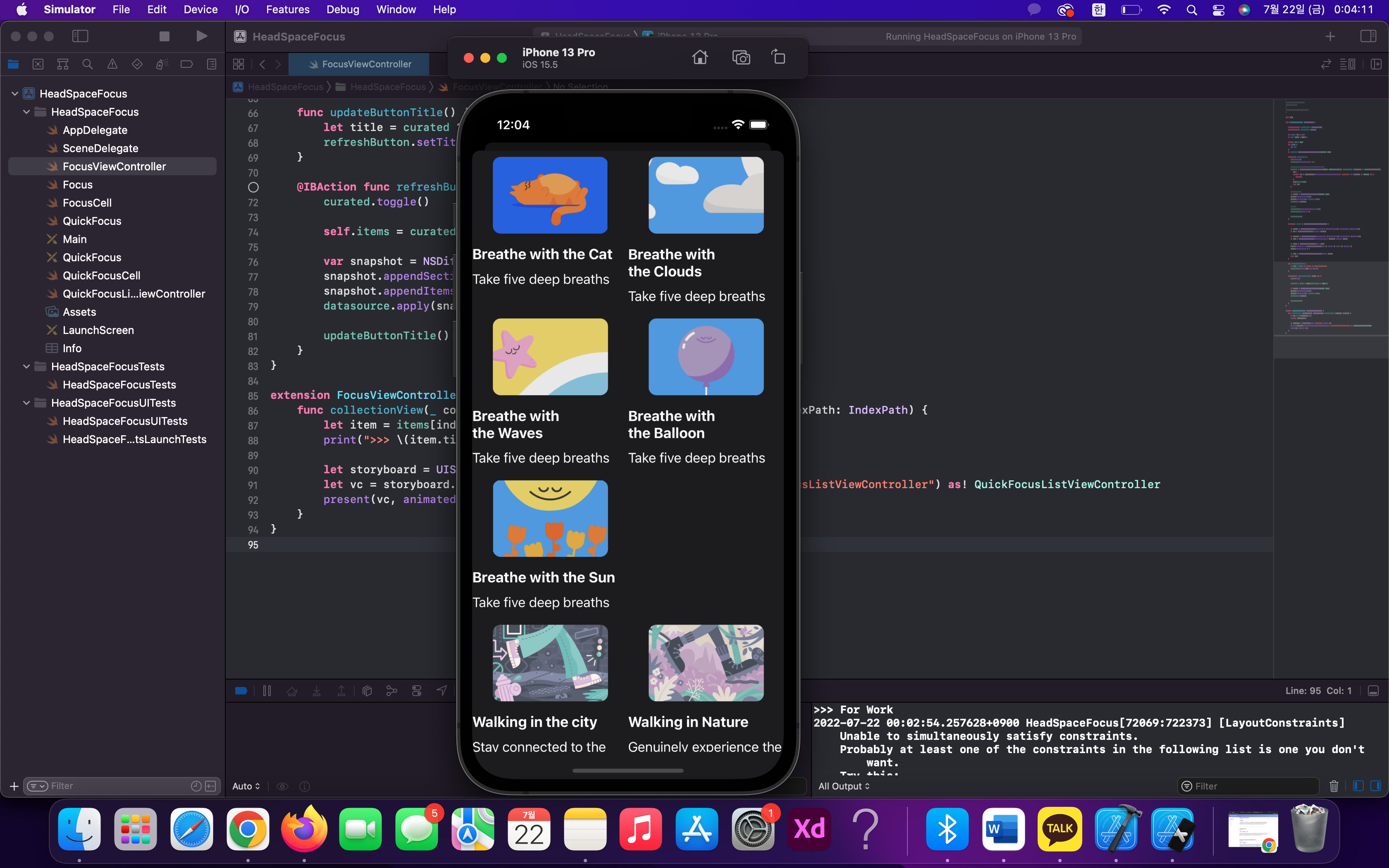Collapse the HeadSpaceFocusTests folder

click(x=26, y=366)
